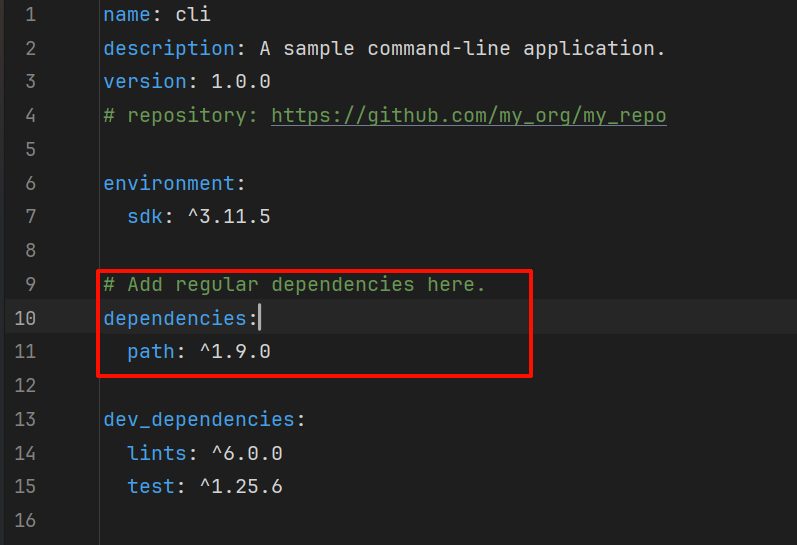
Task: Click the 'name' key on line 1
Action: tap(127, 14)
